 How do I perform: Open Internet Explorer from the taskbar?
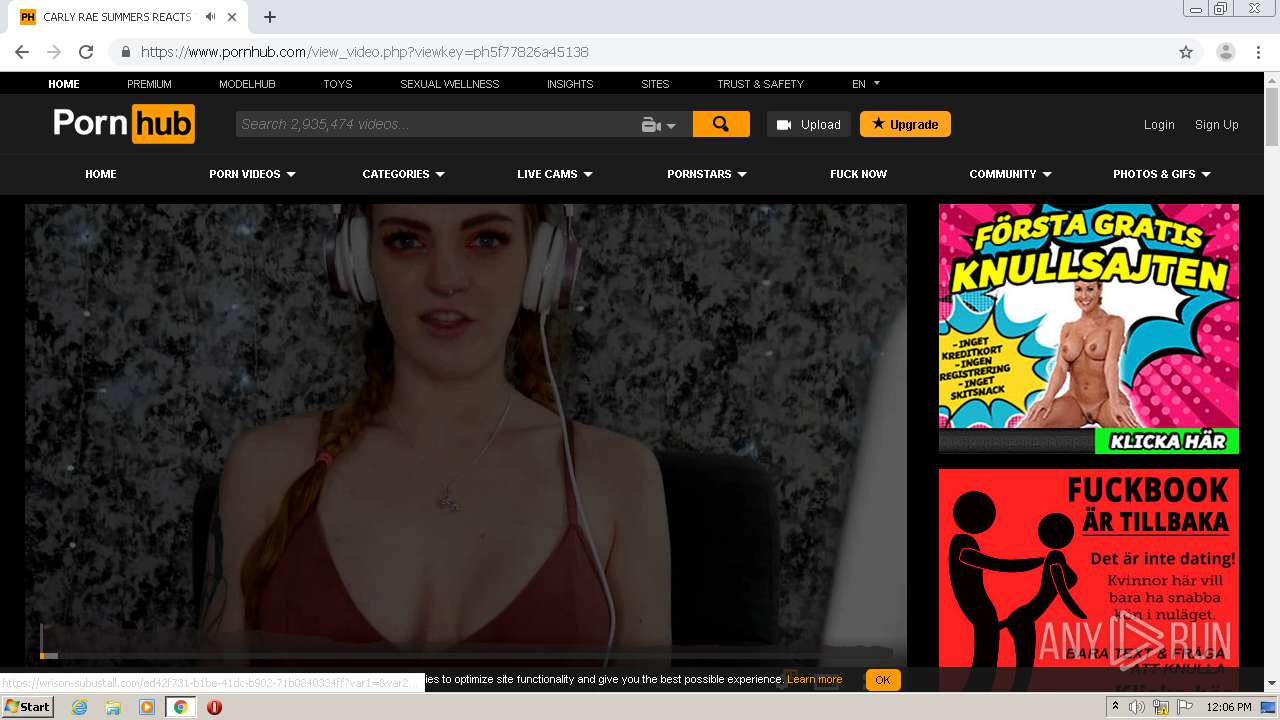(79, 707)
